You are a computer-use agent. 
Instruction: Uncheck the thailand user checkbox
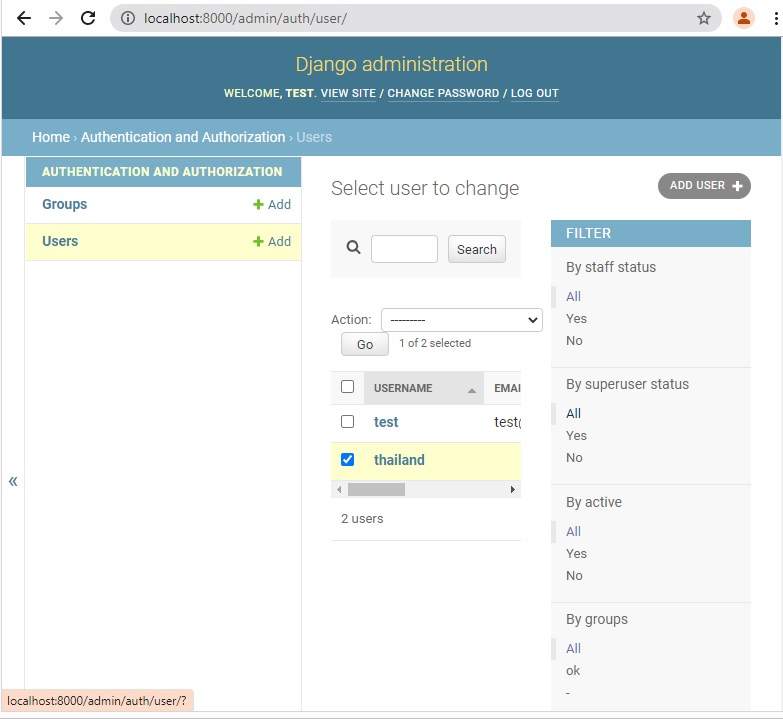[347, 460]
